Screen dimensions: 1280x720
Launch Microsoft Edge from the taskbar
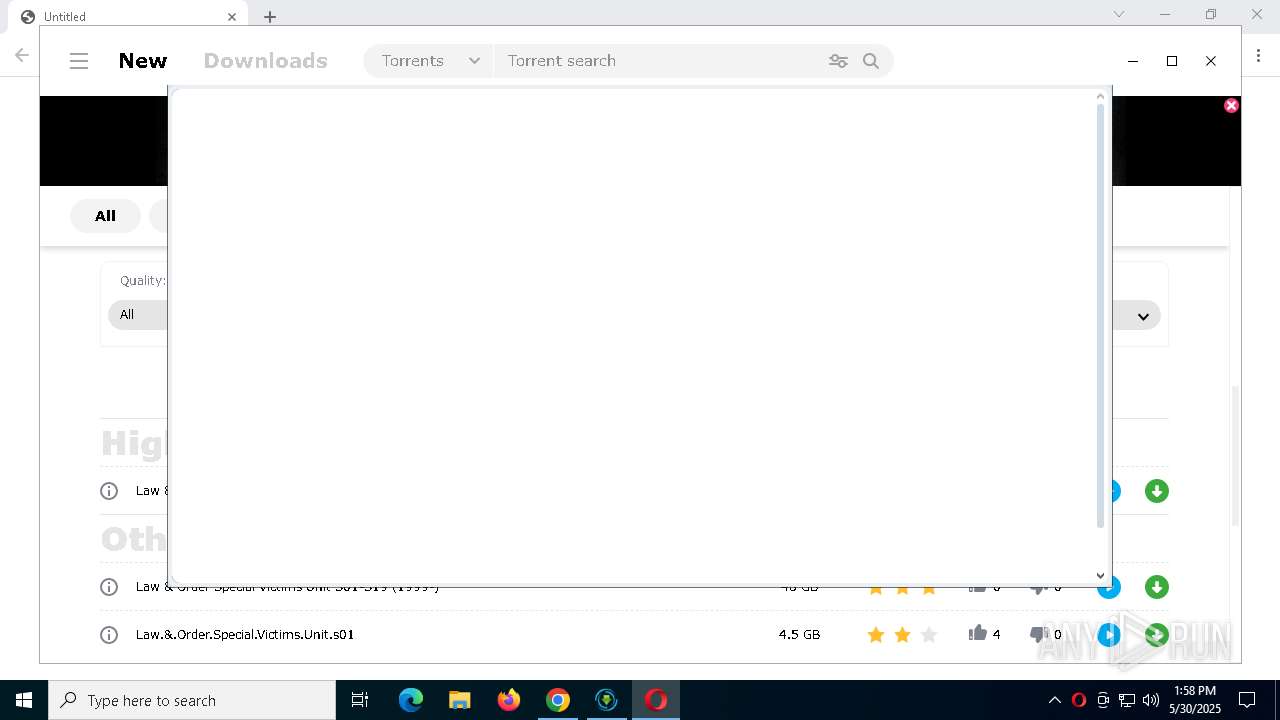point(411,700)
